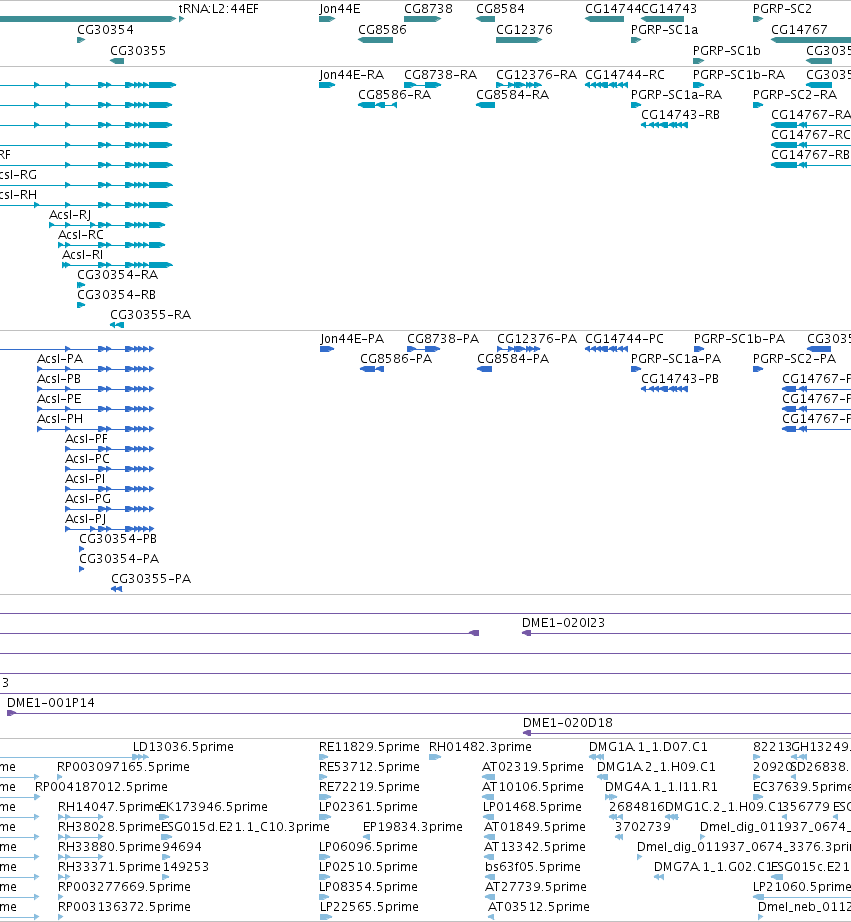Viewport: 851px width, 922px height.
Task: Click the Acsl-PJ protein label
Action: click(85, 519)
